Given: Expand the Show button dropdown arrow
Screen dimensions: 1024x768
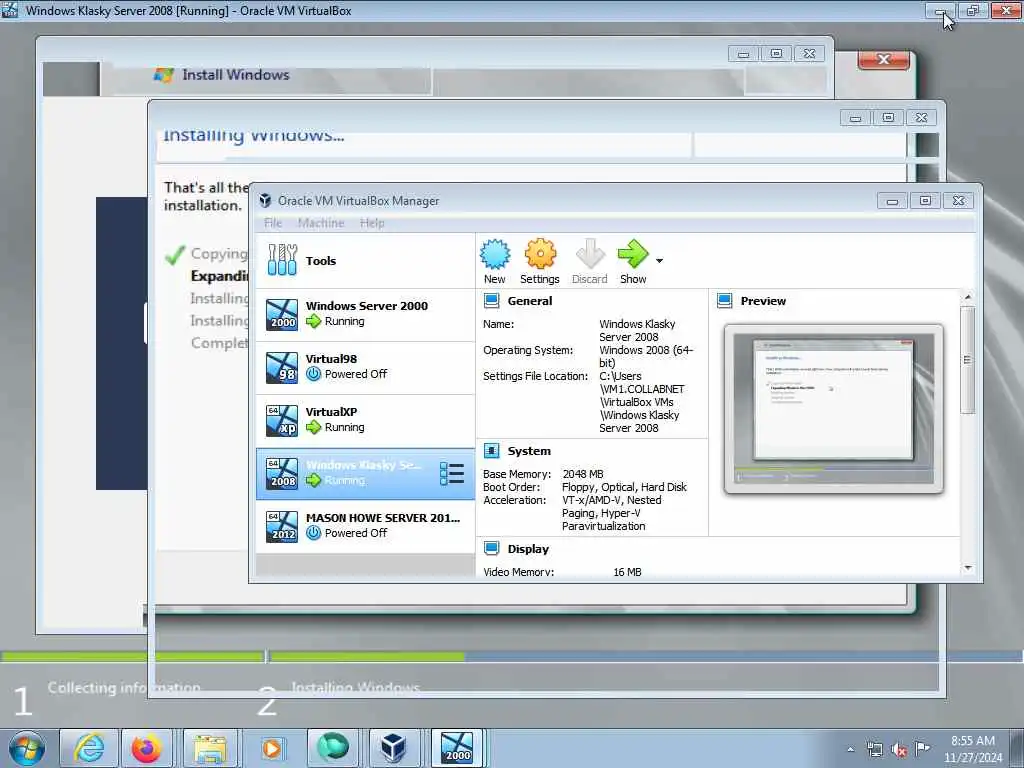Looking at the screenshot, I should pos(660,261).
